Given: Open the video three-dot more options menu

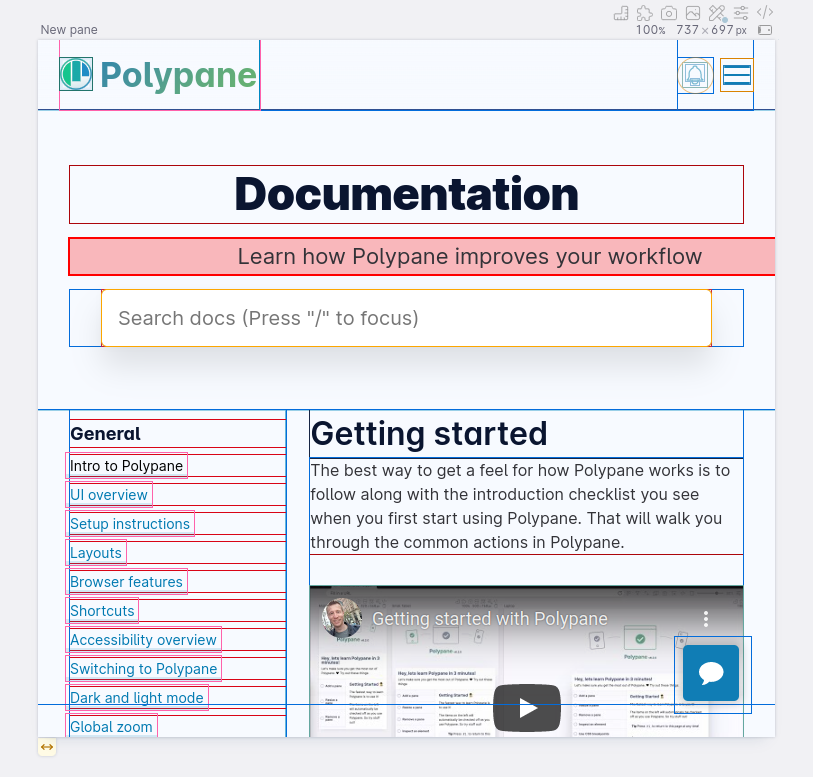Looking at the screenshot, I should pyautogui.click(x=706, y=618).
